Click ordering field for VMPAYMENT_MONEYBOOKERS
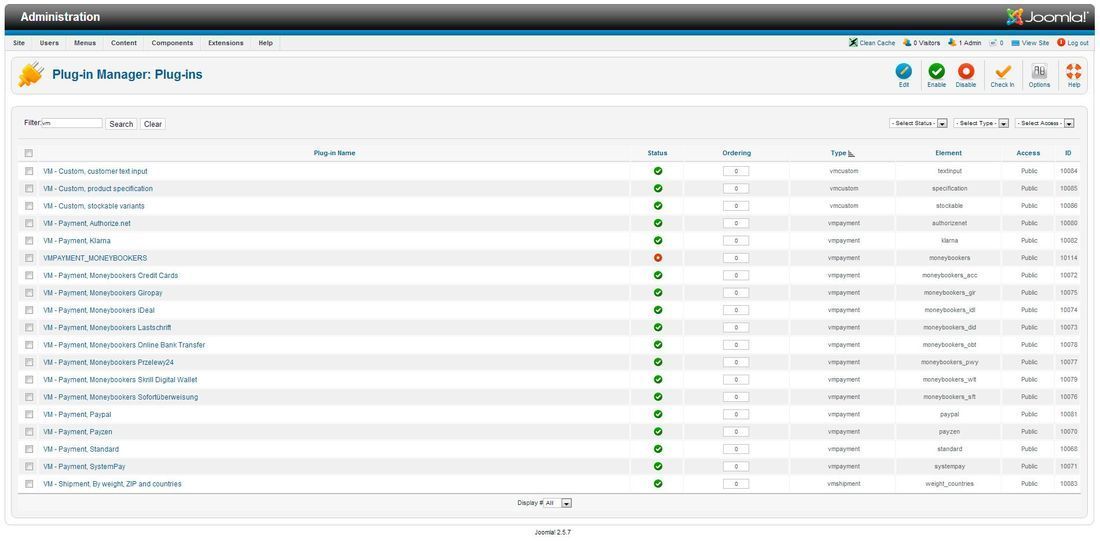 point(736,258)
